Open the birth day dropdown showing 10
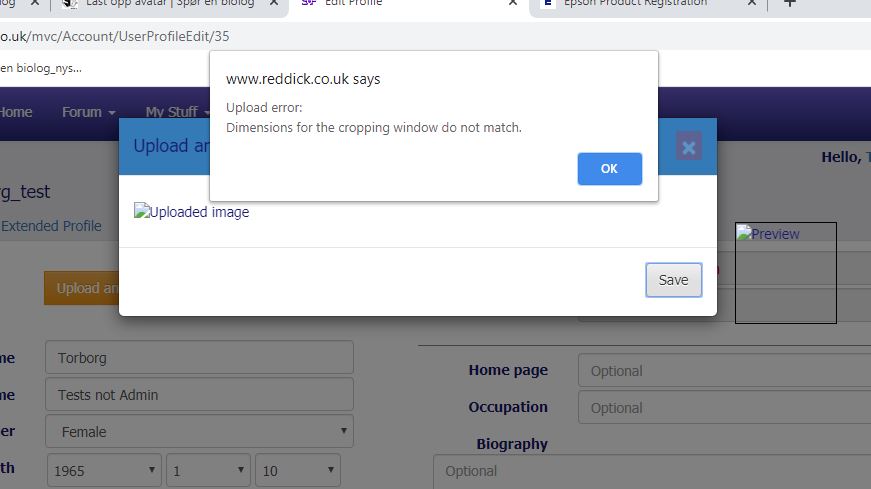The height and width of the screenshot is (489, 871). pyautogui.click(x=297, y=470)
